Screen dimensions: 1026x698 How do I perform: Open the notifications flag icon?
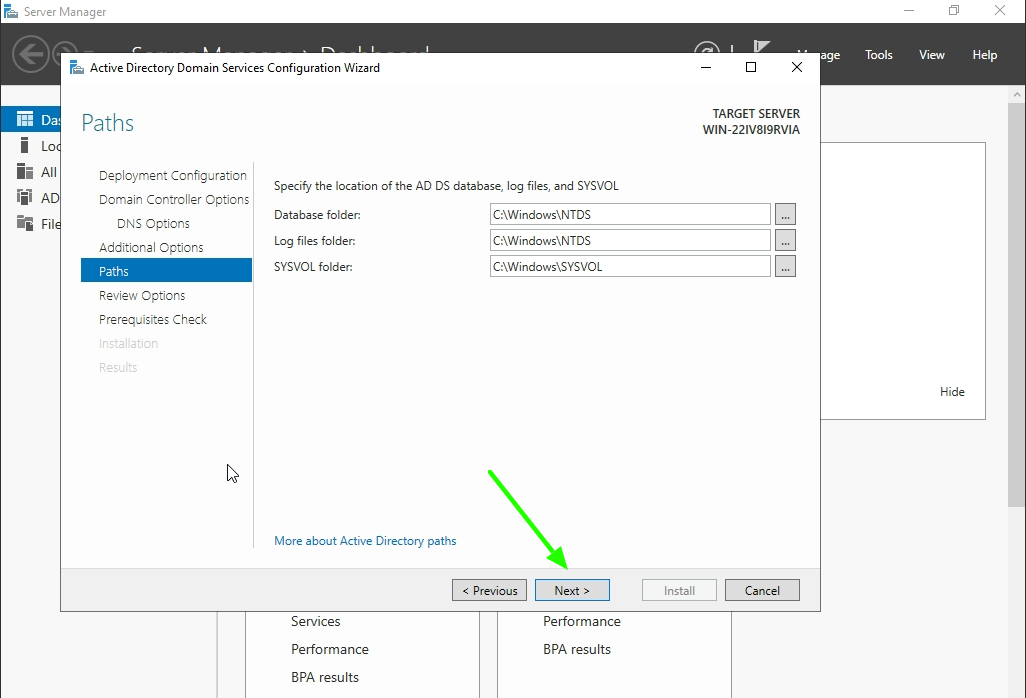click(x=761, y=46)
